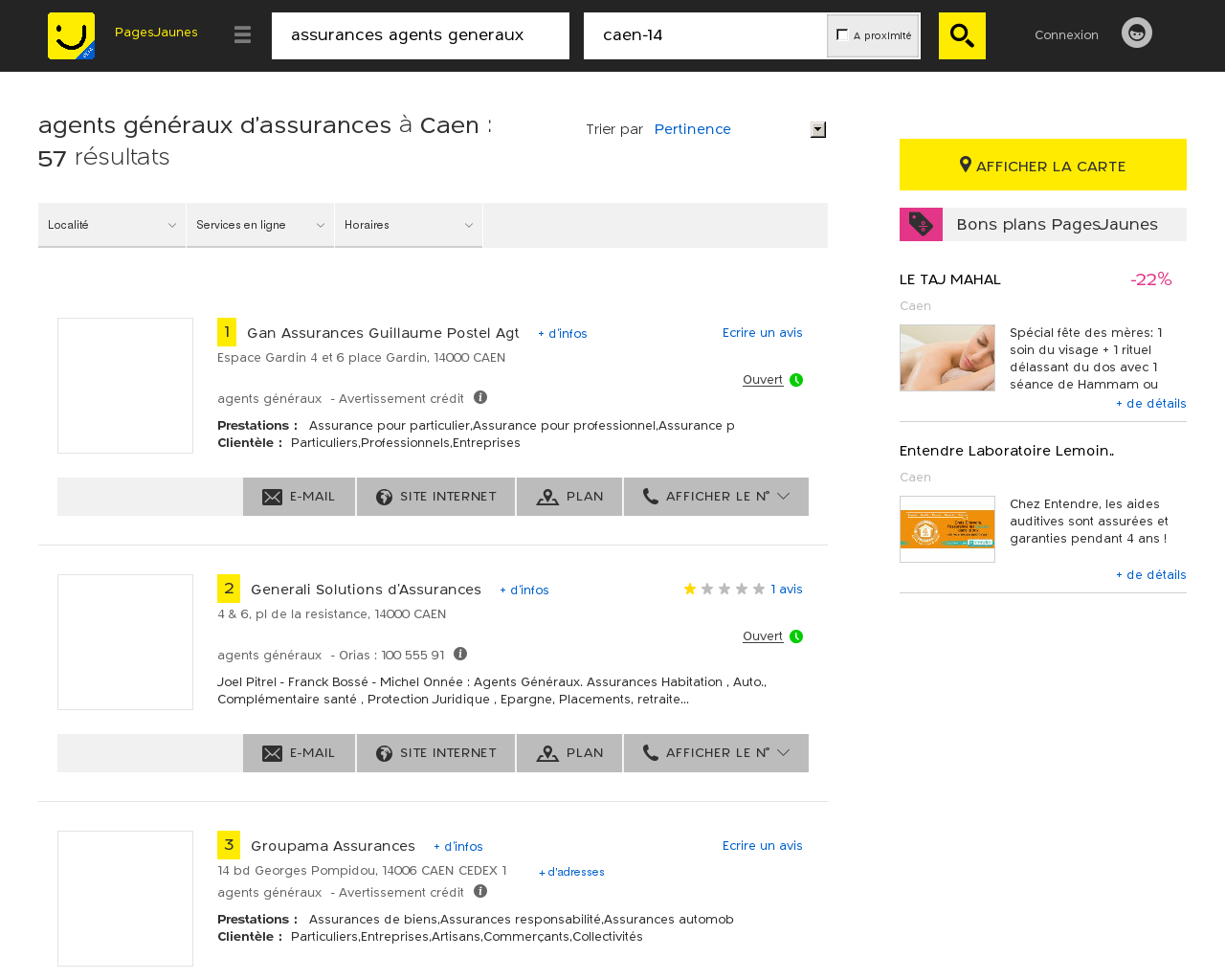Click the yellow search magnifier button
The image size is (1225, 980).
962,35
